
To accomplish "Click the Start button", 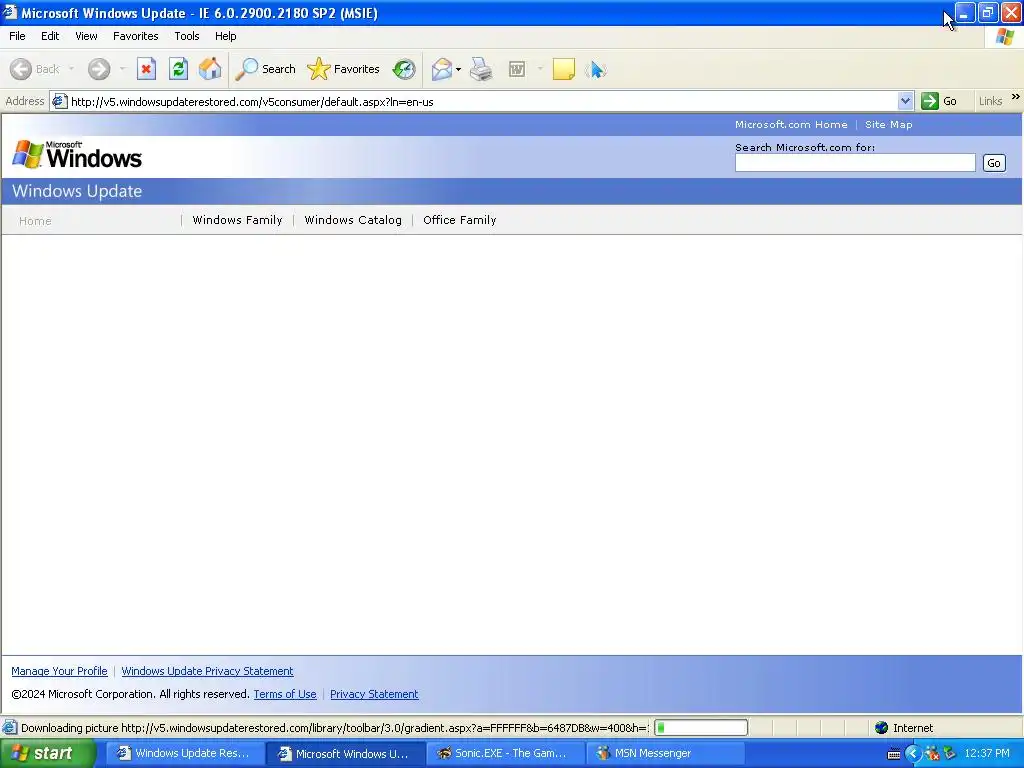I will (47, 754).
